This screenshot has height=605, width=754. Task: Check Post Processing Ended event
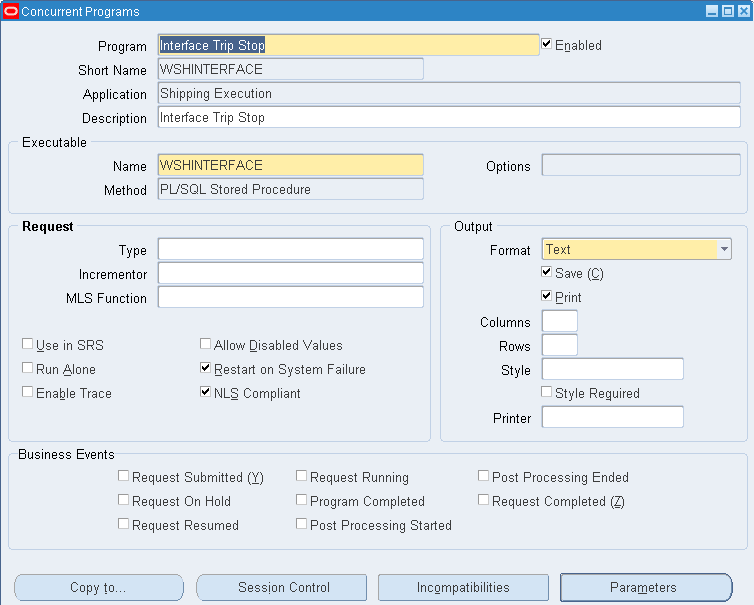click(x=483, y=476)
